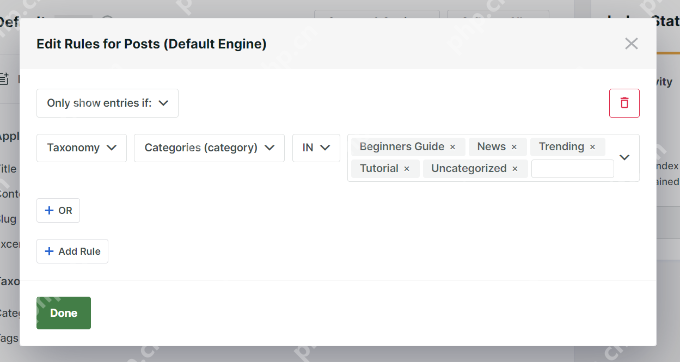The height and width of the screenshot is (362, 680).
Task: Delete the rule group with trash icon
Action: click(624, 103)
